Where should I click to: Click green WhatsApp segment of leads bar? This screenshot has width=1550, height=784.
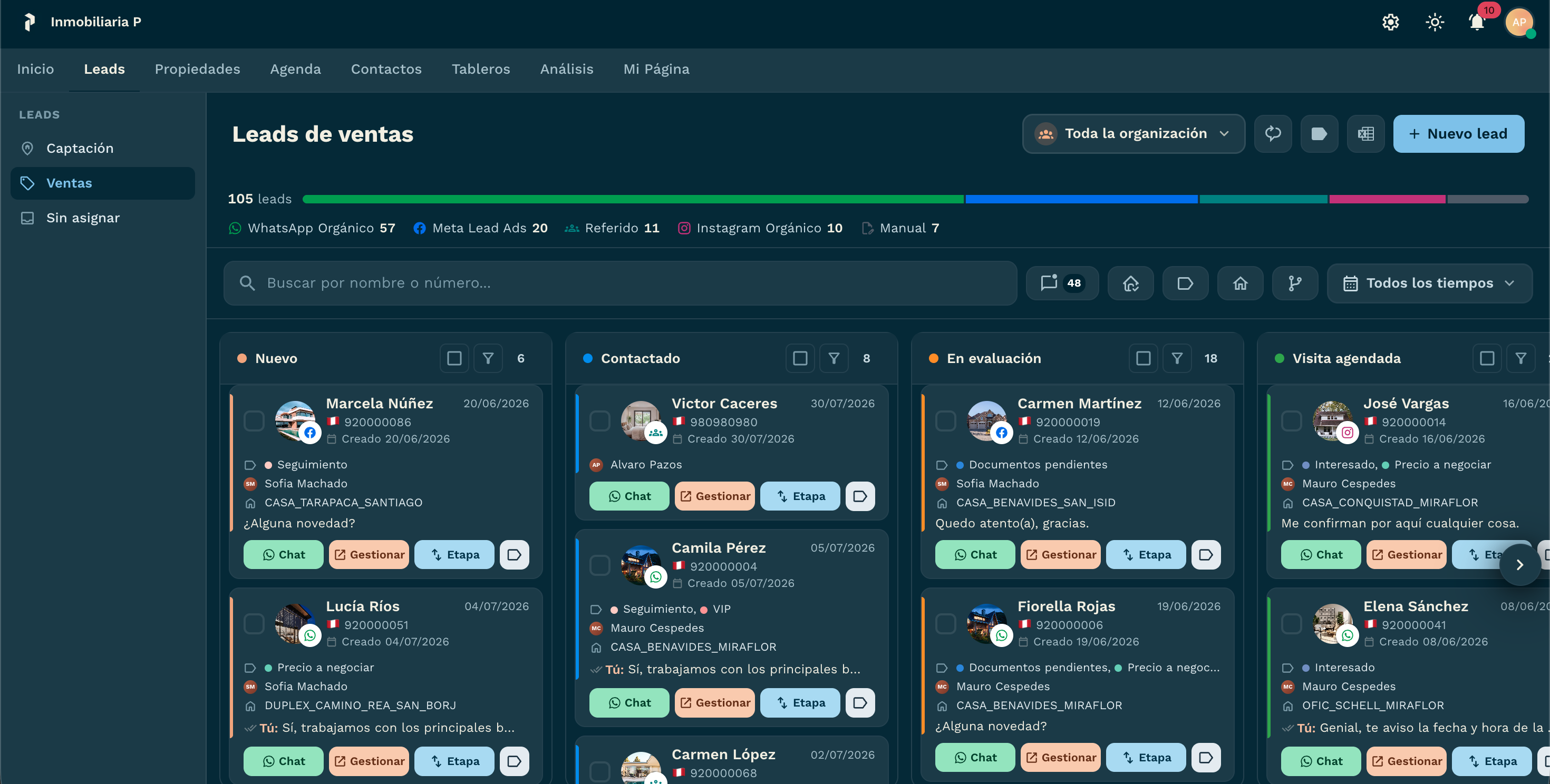633,199
